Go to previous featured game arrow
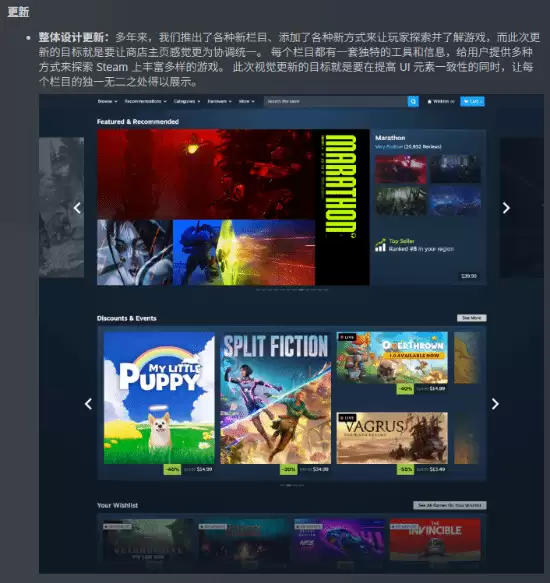This screenshot has height=583, width=550. pos(77,208)
